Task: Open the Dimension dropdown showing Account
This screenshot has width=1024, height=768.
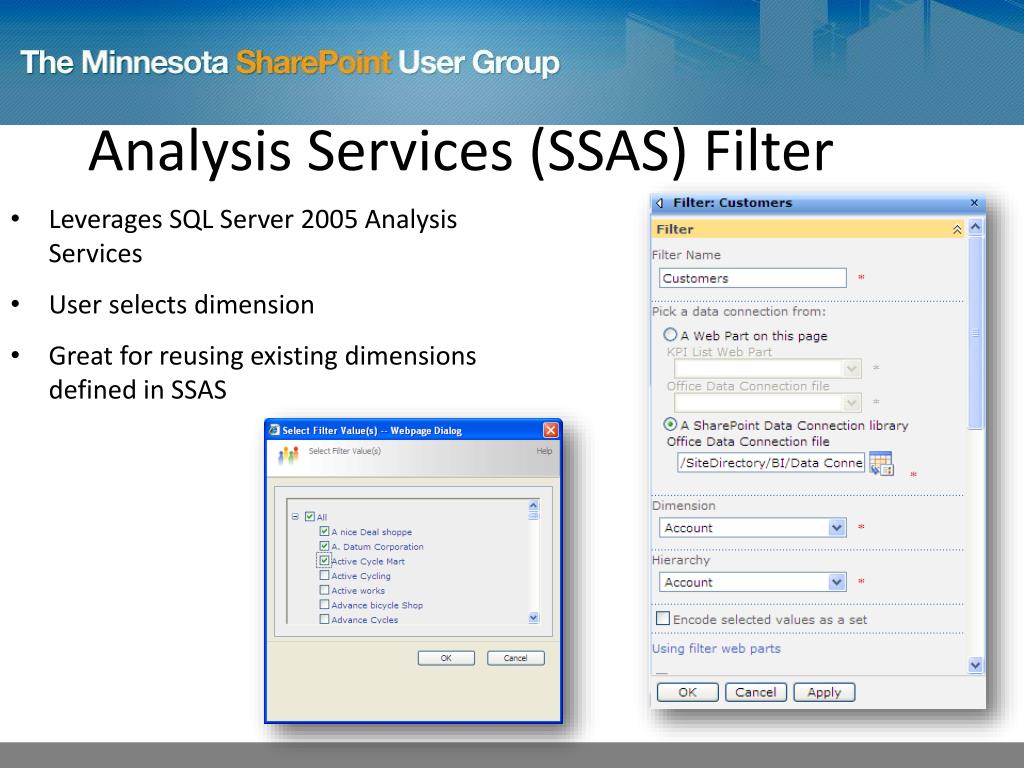Action: [x=837, y=527]
